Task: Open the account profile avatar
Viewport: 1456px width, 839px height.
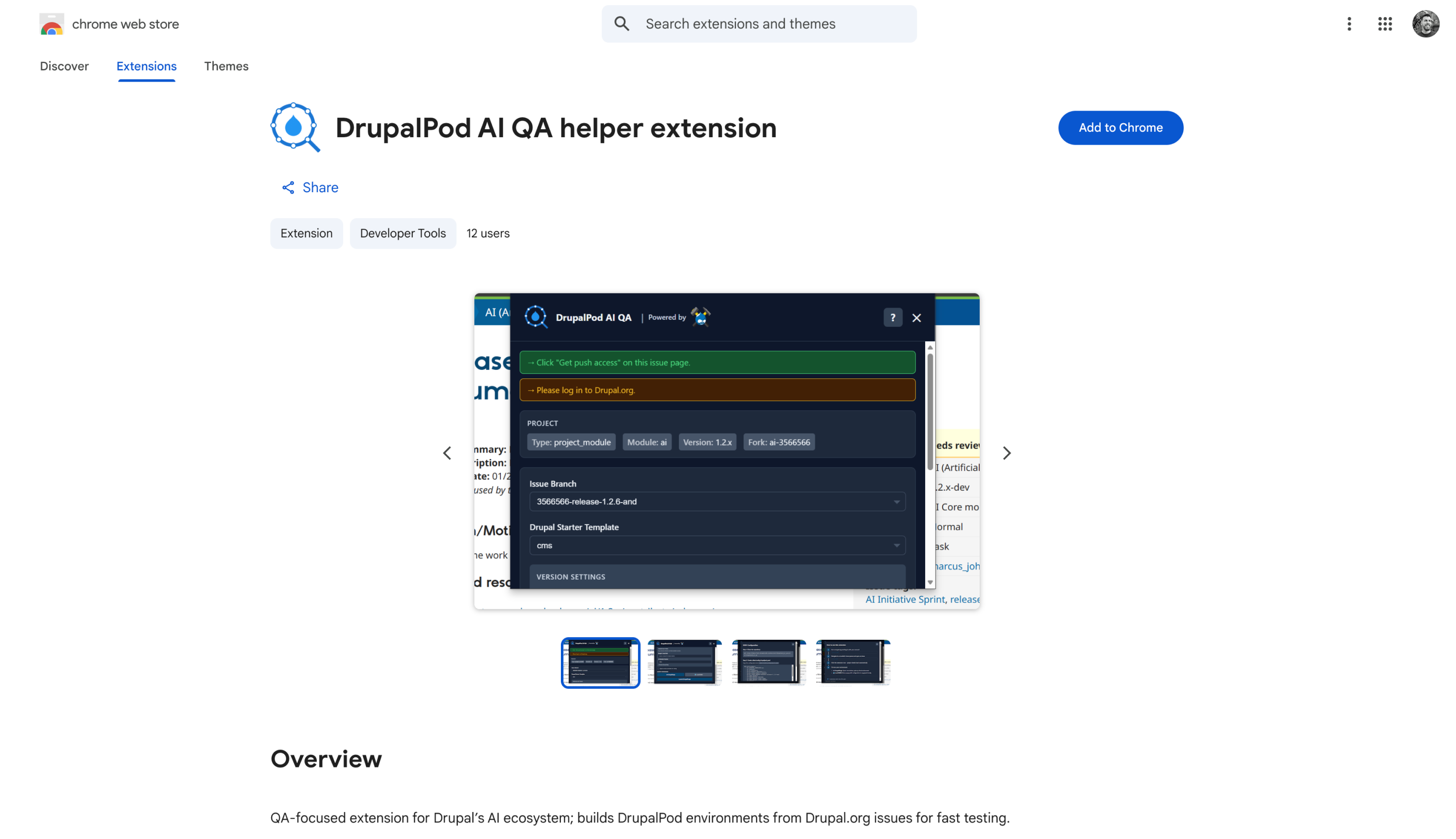Action: coord(1425,24)
